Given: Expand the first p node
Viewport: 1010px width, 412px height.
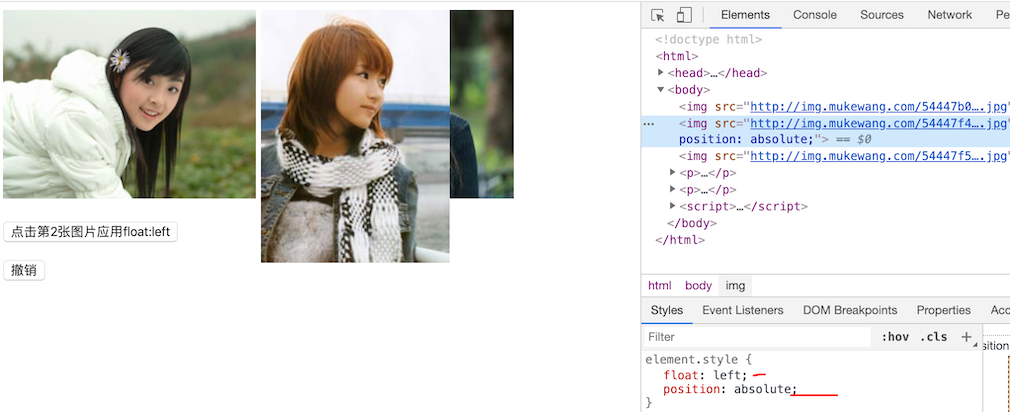Looking at the screenshot, I should (x=672, y=173).
